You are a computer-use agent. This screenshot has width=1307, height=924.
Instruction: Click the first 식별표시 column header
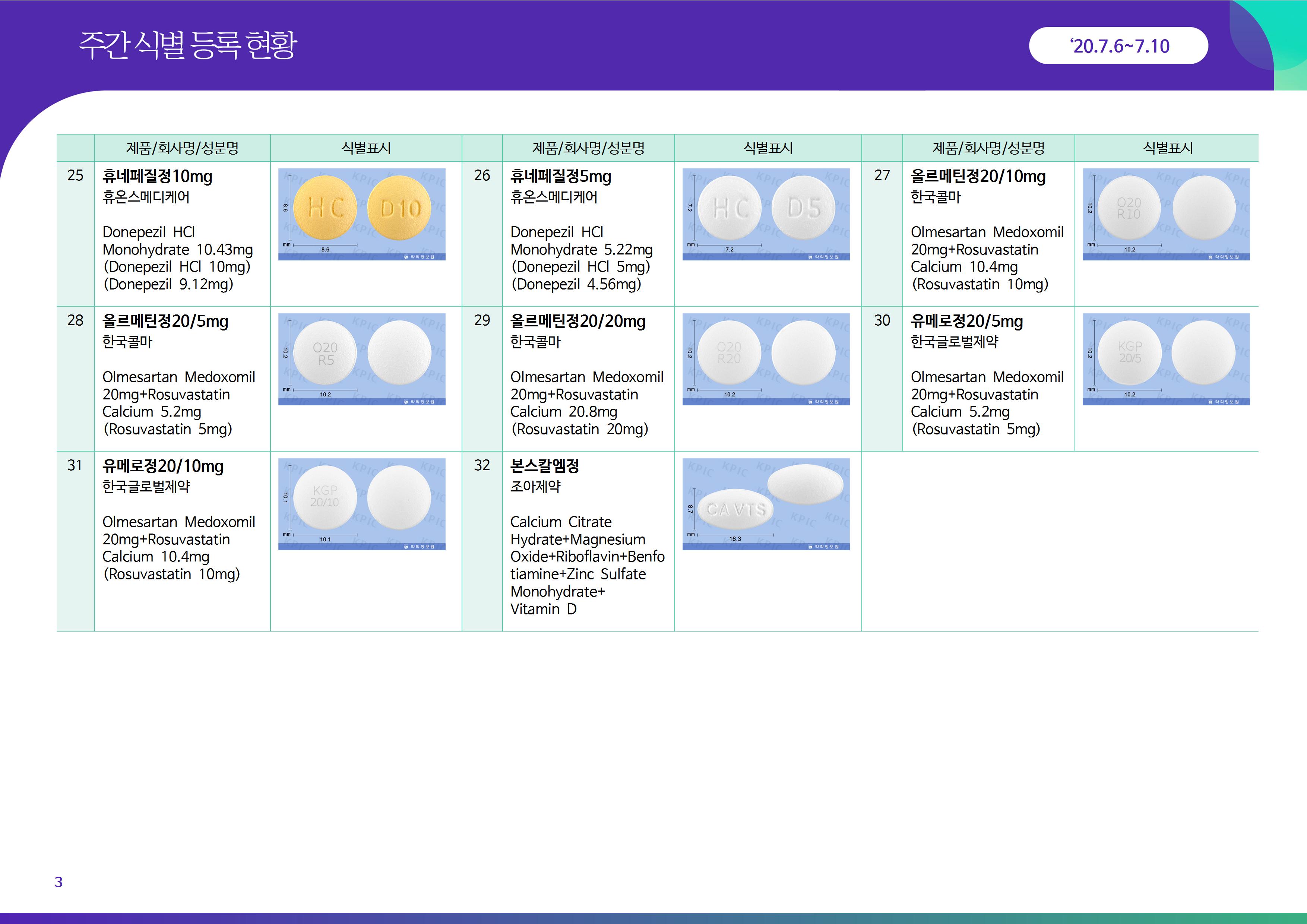click(366, 148)
